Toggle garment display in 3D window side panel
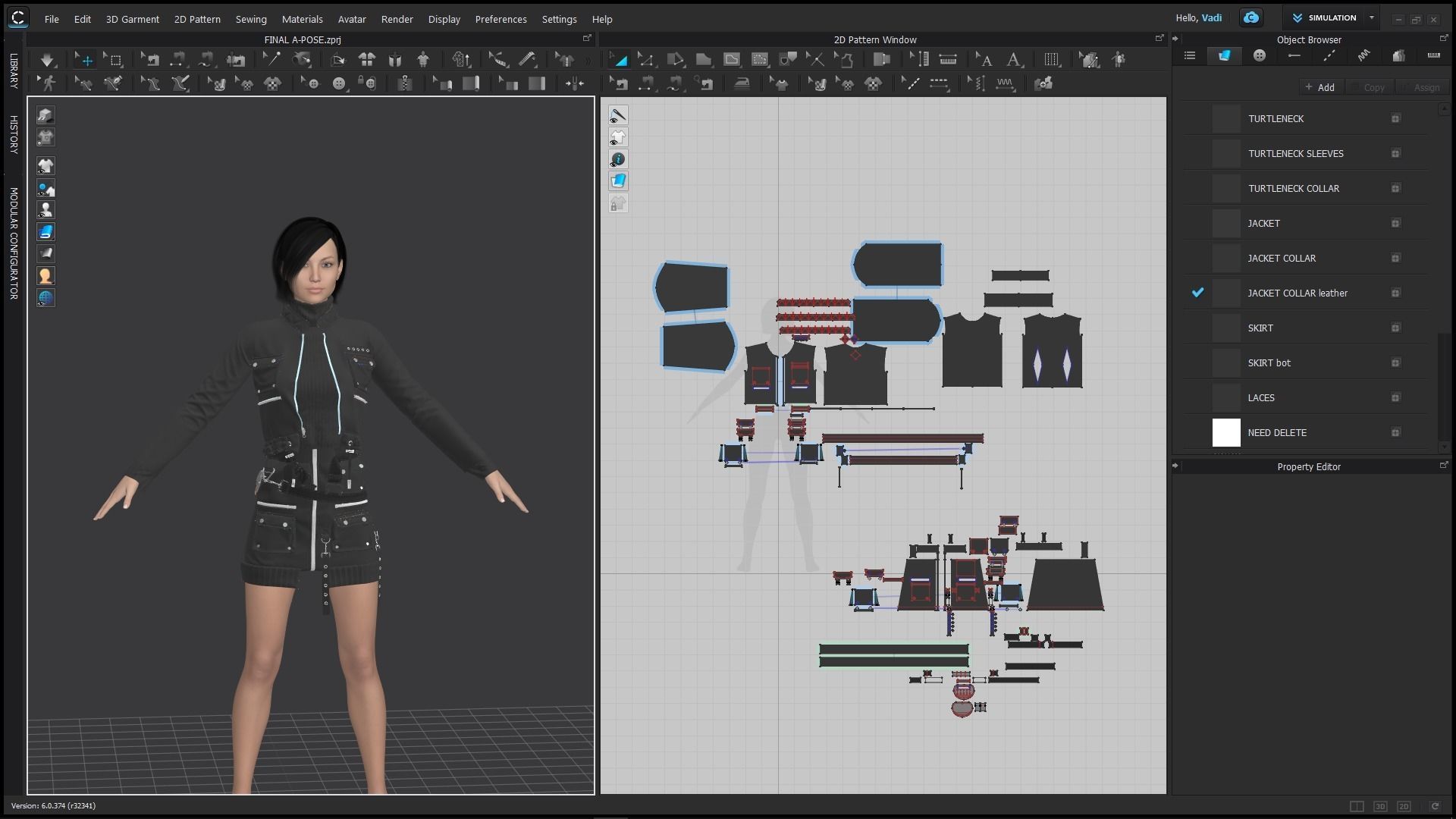 [45, 166]
